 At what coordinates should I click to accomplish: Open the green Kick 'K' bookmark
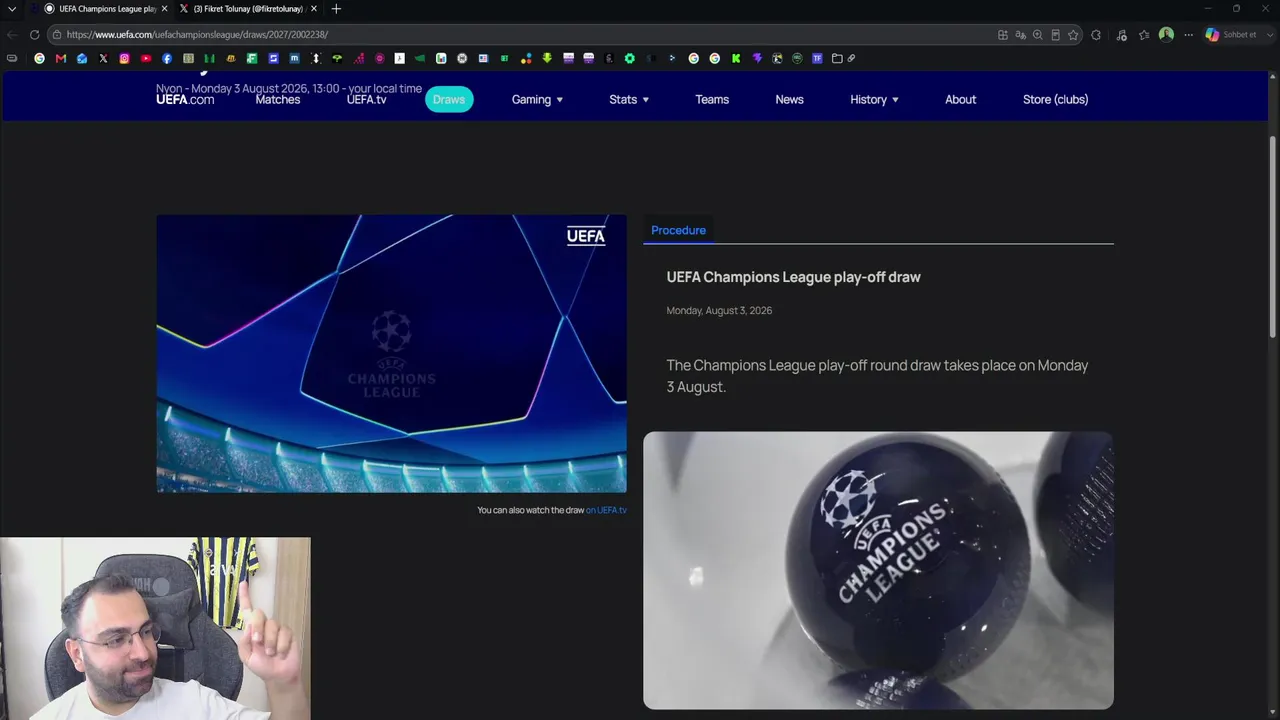[x=736, y=58]
